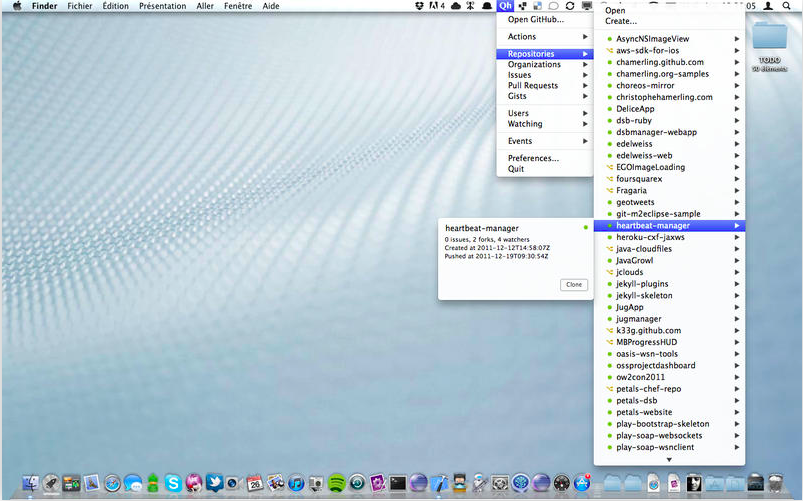Viewport: 803px width, 501px height.
Task: Open Spotlight search magnifier
Action: (x=786, y=6)
